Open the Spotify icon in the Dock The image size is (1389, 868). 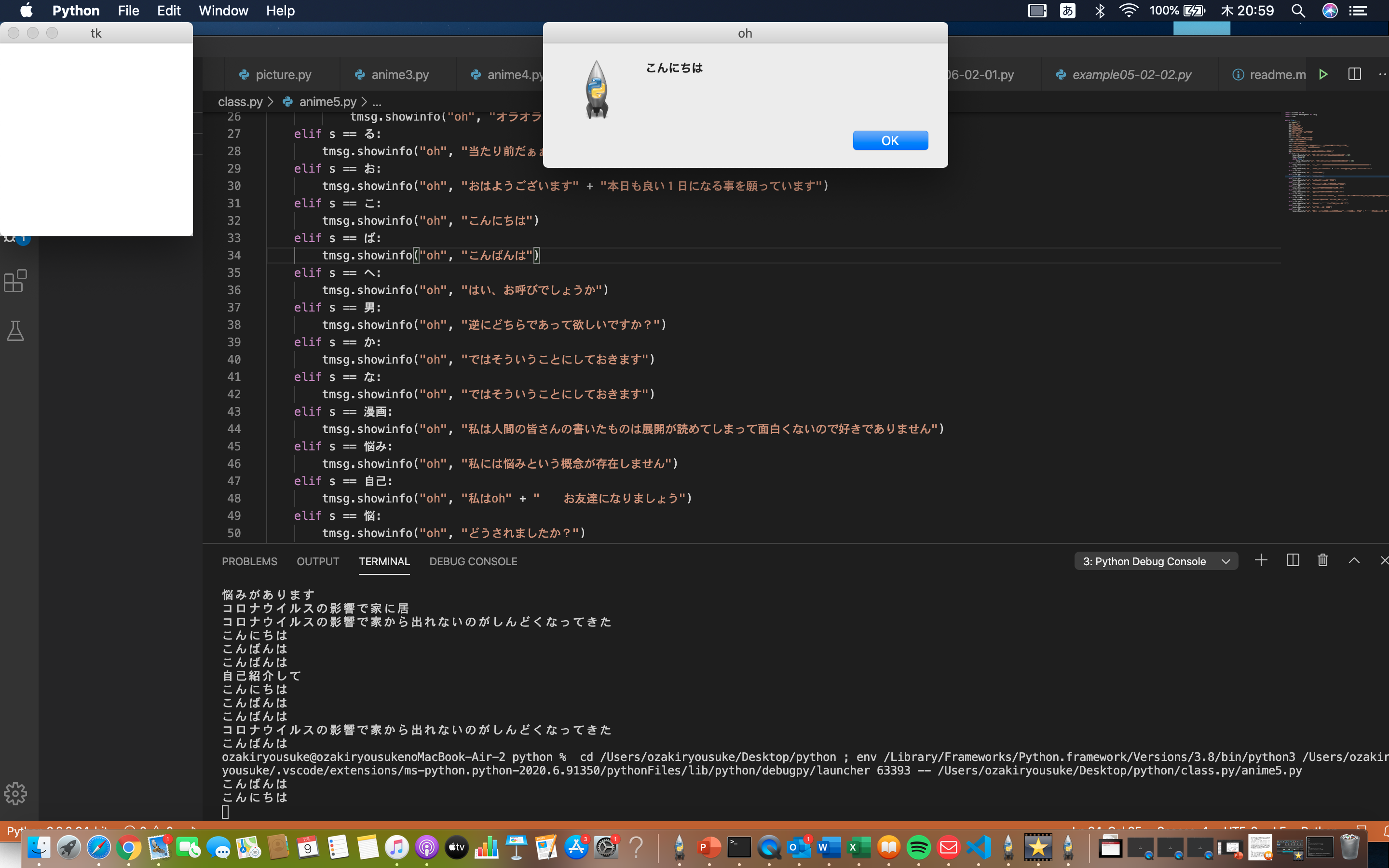pos(918,847)
